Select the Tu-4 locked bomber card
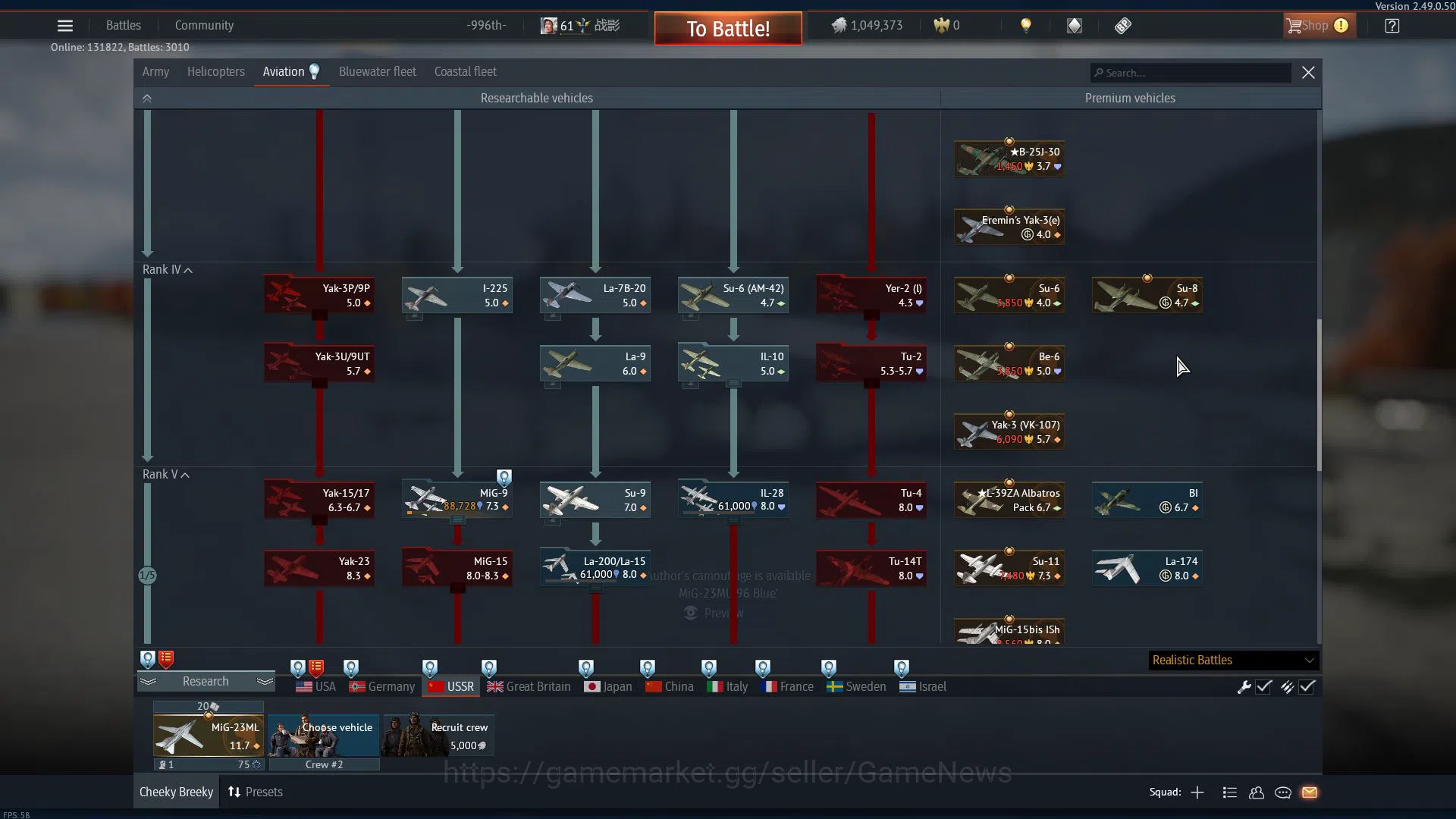Image resolution: width=1456 pixels, height=819 pixels. [x=871, y=500]
